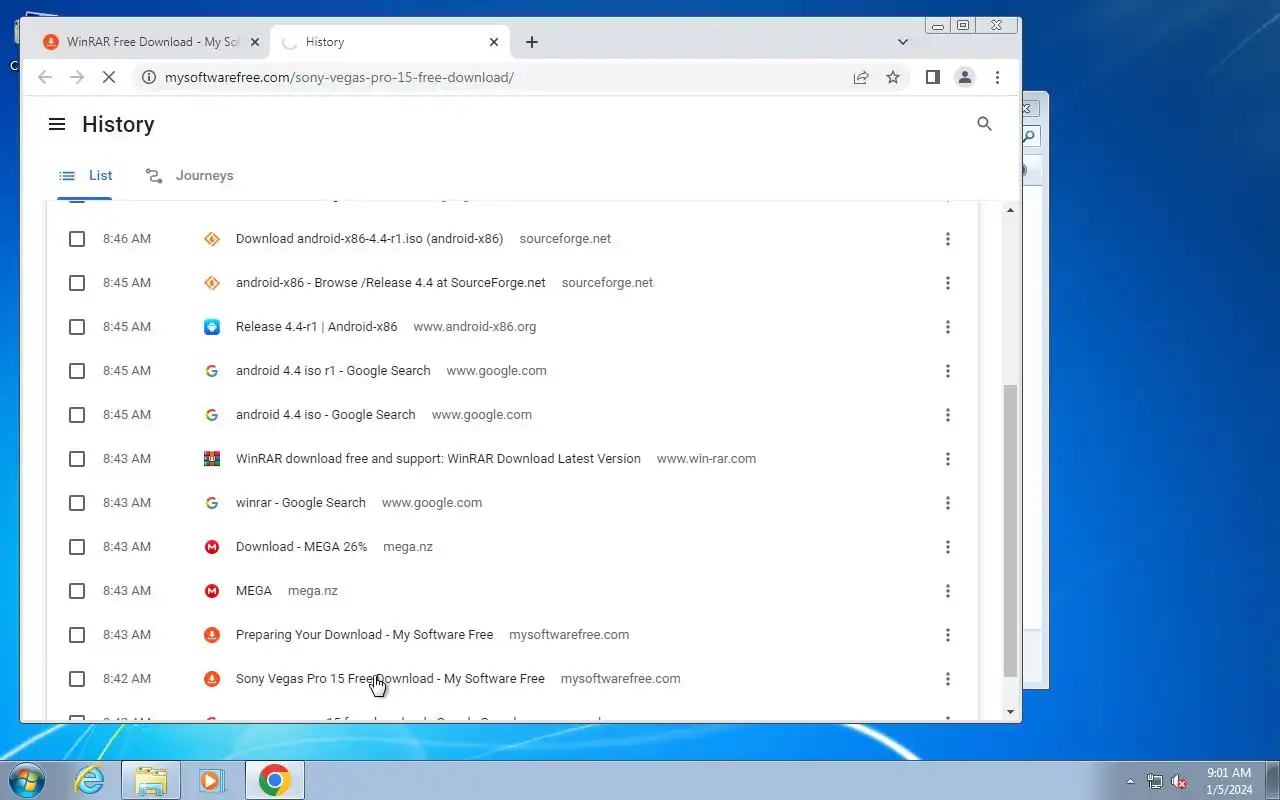Check the Preparing Your Download entry
1280x800 pixels.
click(77, 635)
